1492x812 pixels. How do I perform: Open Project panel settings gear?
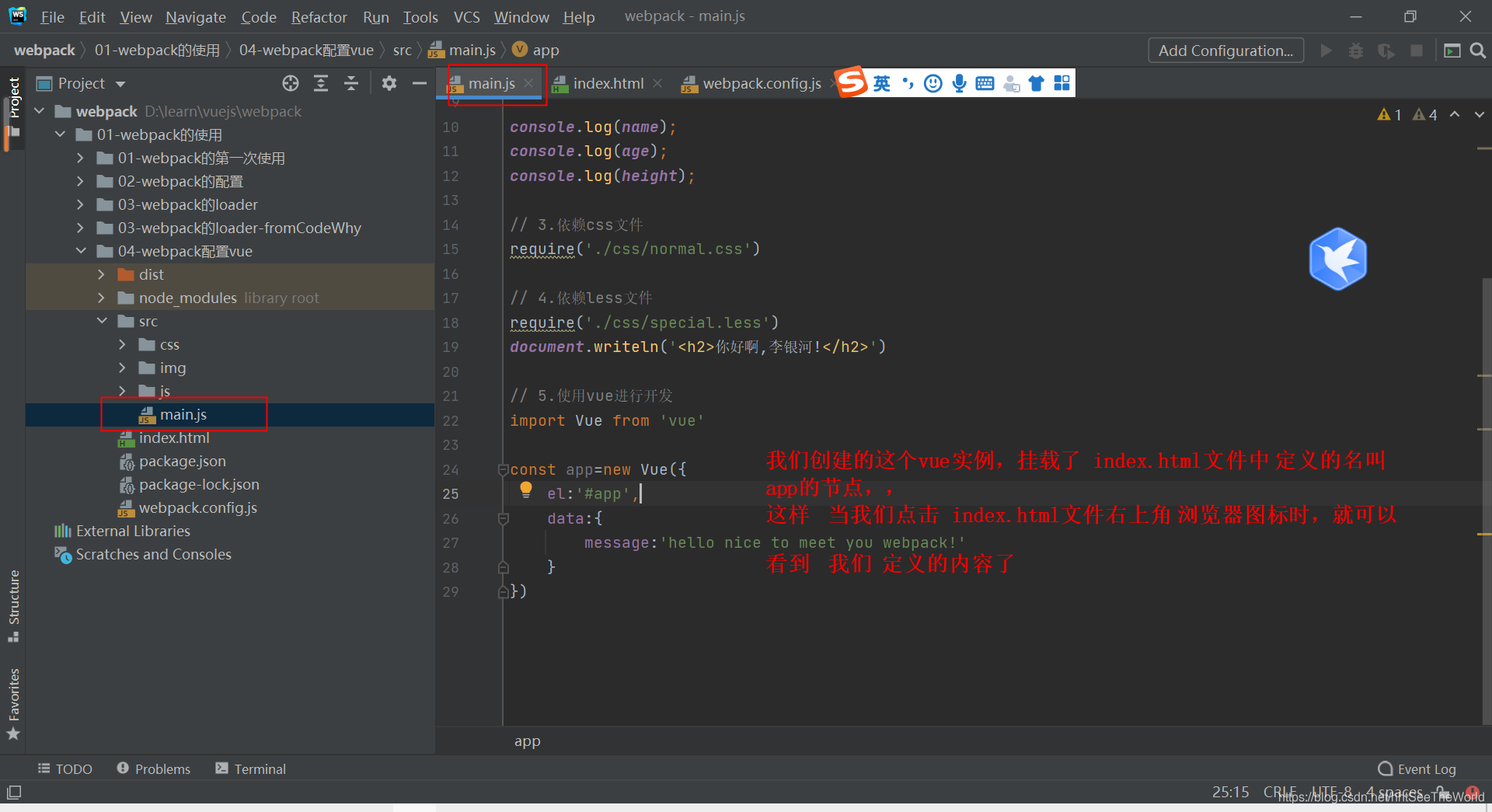point(389,83)
